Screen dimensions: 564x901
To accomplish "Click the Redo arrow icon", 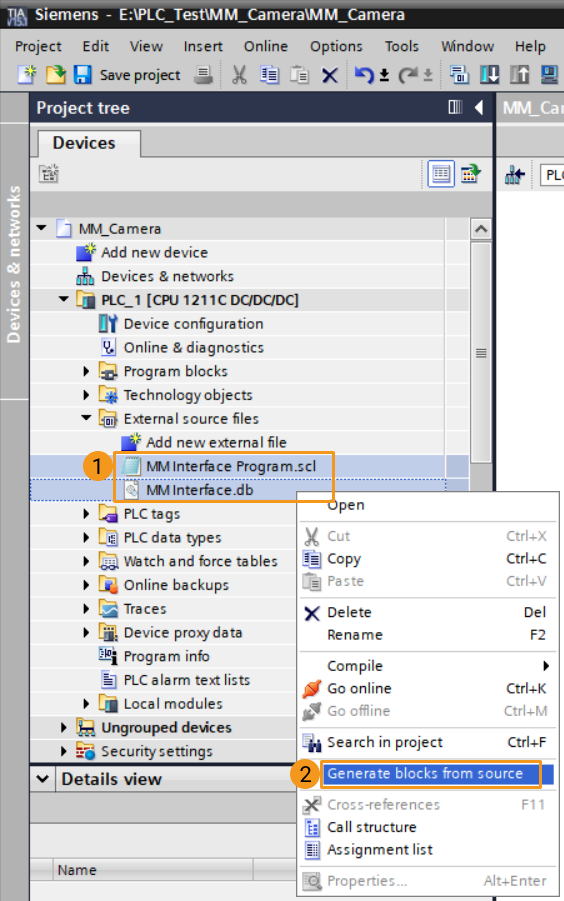I will pyautogui.click(x=408, y=75).
